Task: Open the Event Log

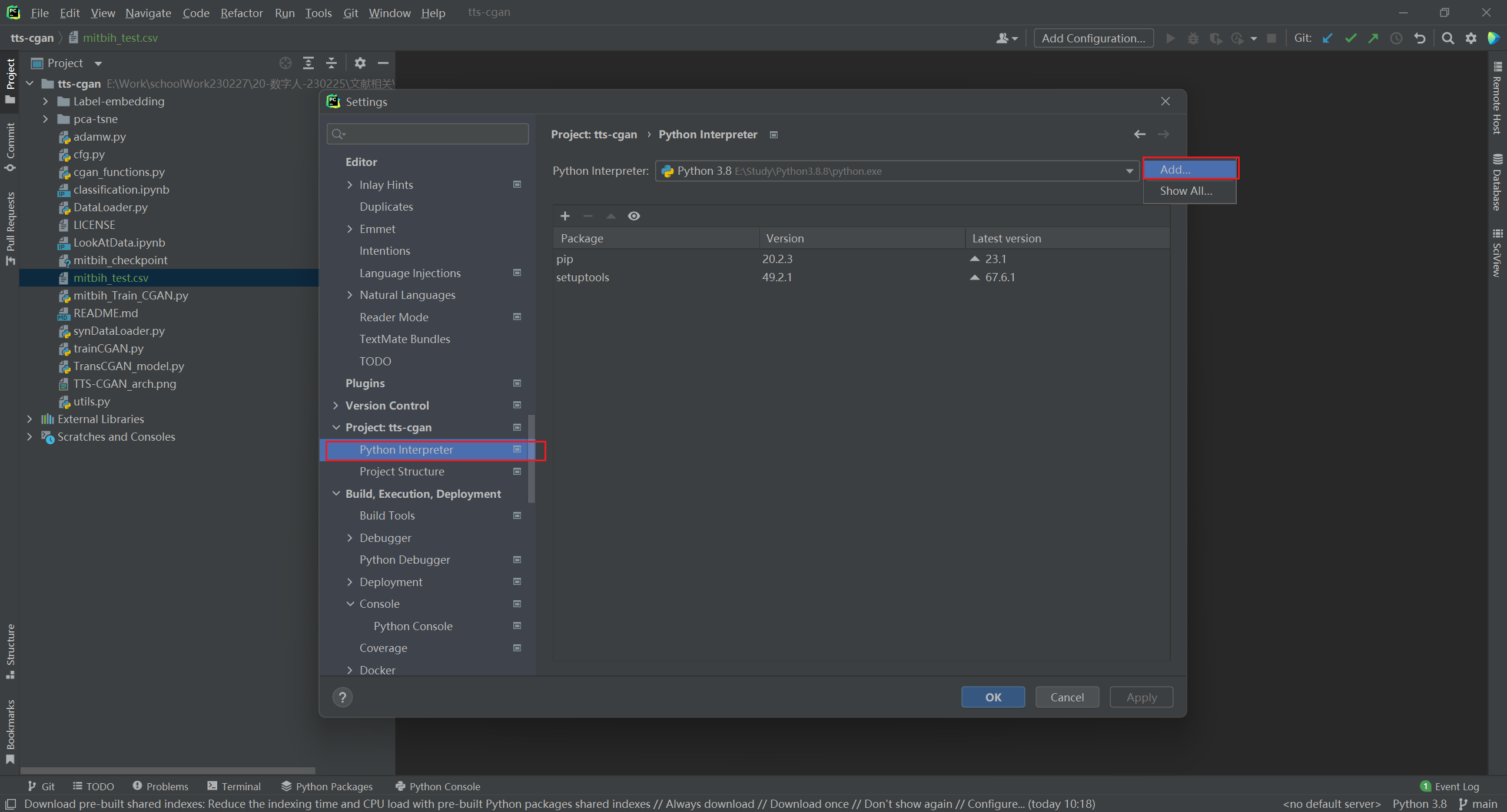Action: (x=1449, y=786)
